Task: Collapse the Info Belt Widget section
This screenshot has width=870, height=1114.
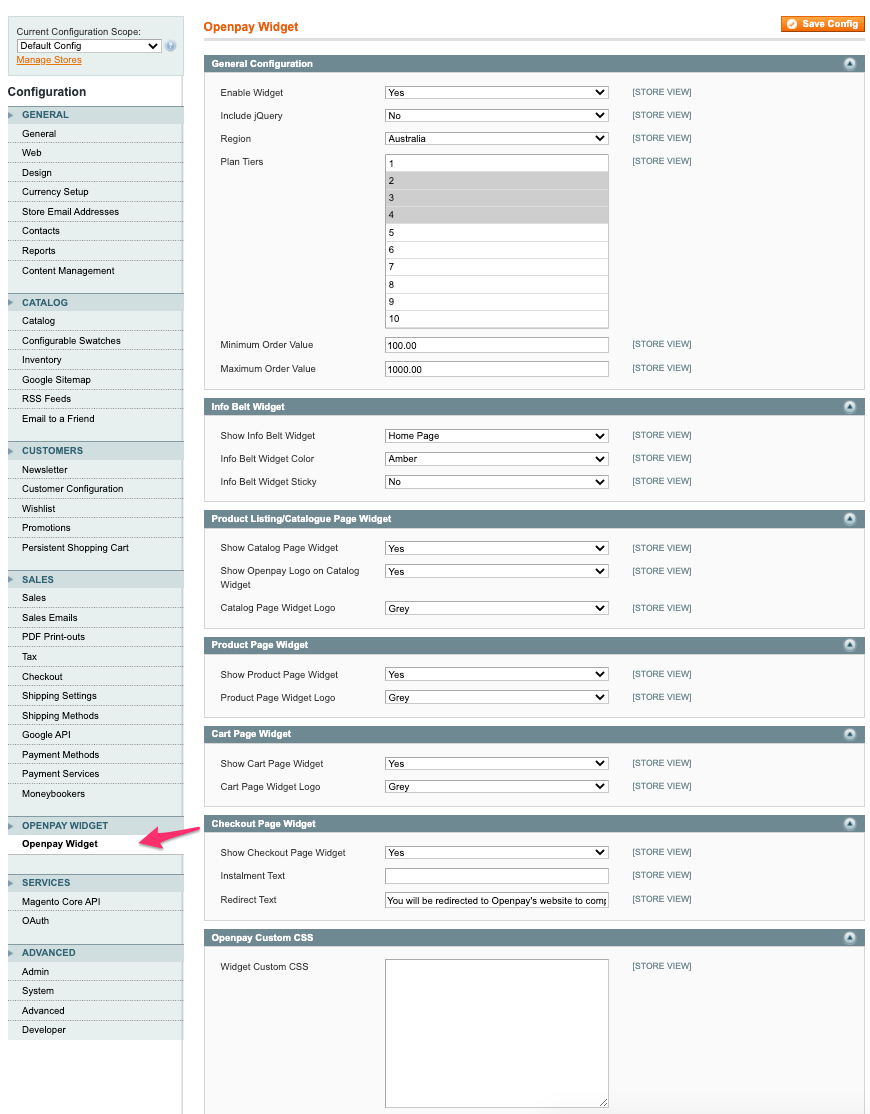Action: 850,406
